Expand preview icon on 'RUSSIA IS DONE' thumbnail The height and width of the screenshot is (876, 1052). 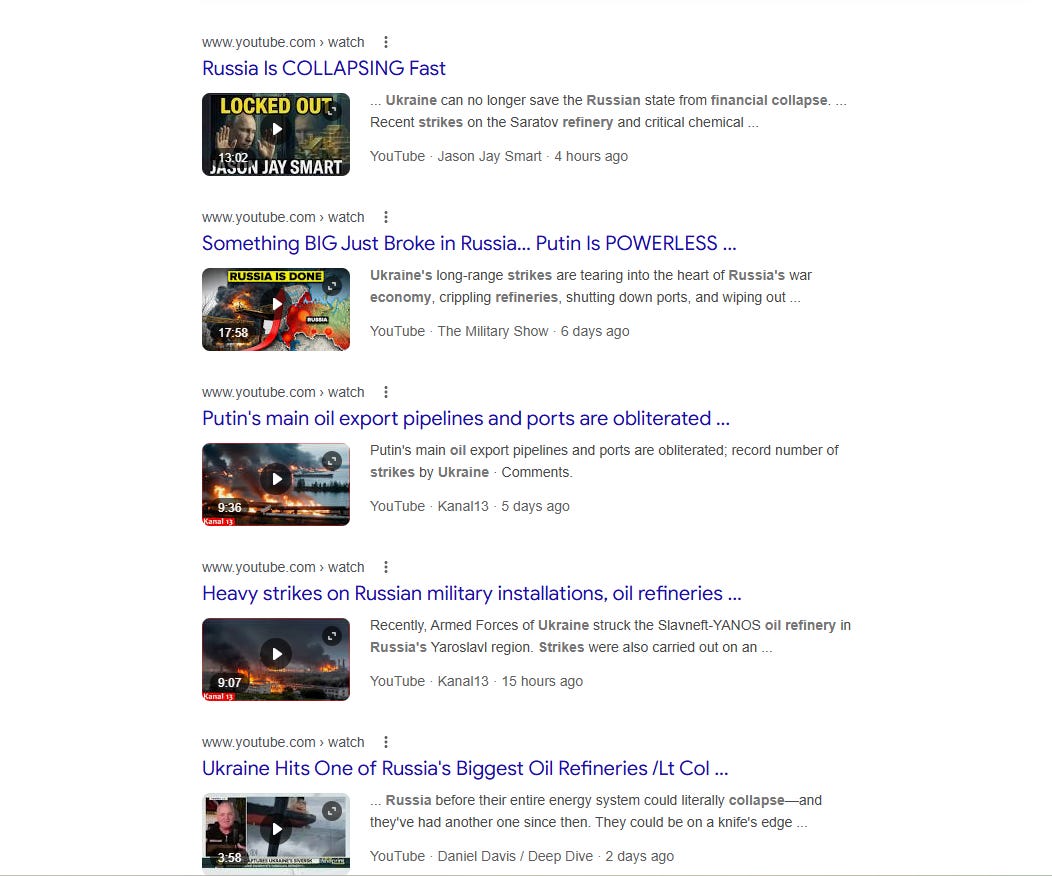pyautogui.click(x=332, y=286)
